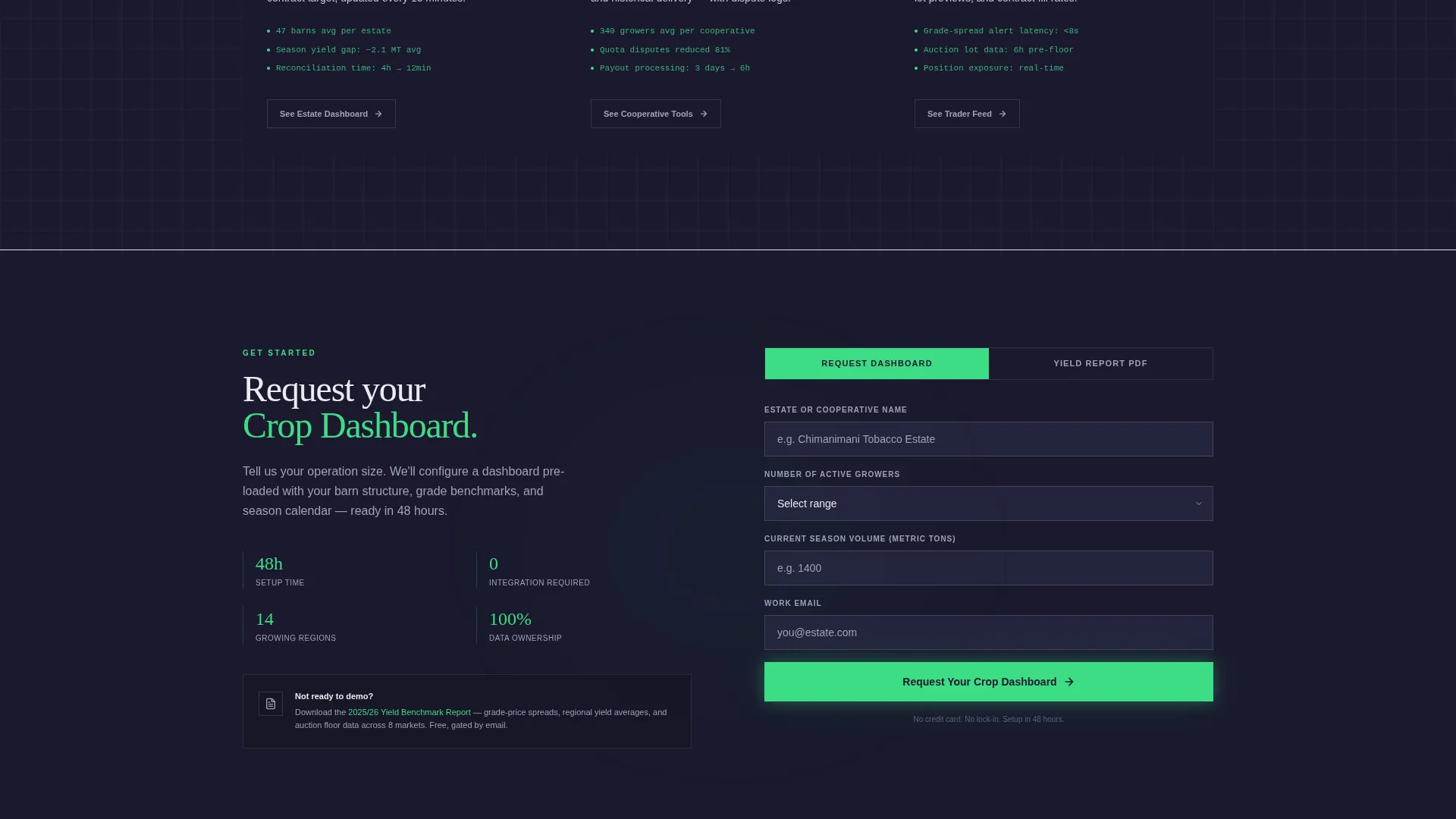Click the "Not ready to demo?" heading
Screen dimensions: 1456x819
point(334,696)
